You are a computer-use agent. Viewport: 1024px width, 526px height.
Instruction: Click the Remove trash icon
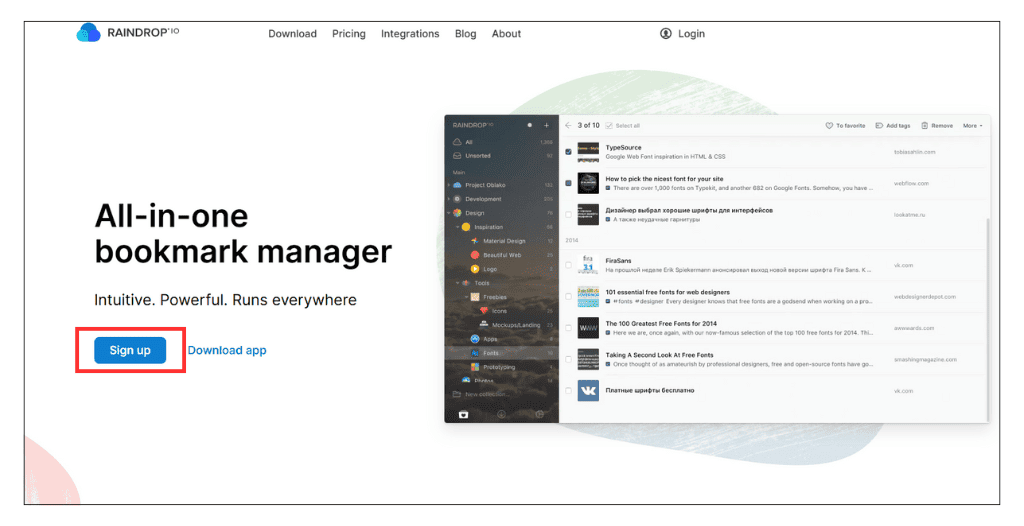925,126
